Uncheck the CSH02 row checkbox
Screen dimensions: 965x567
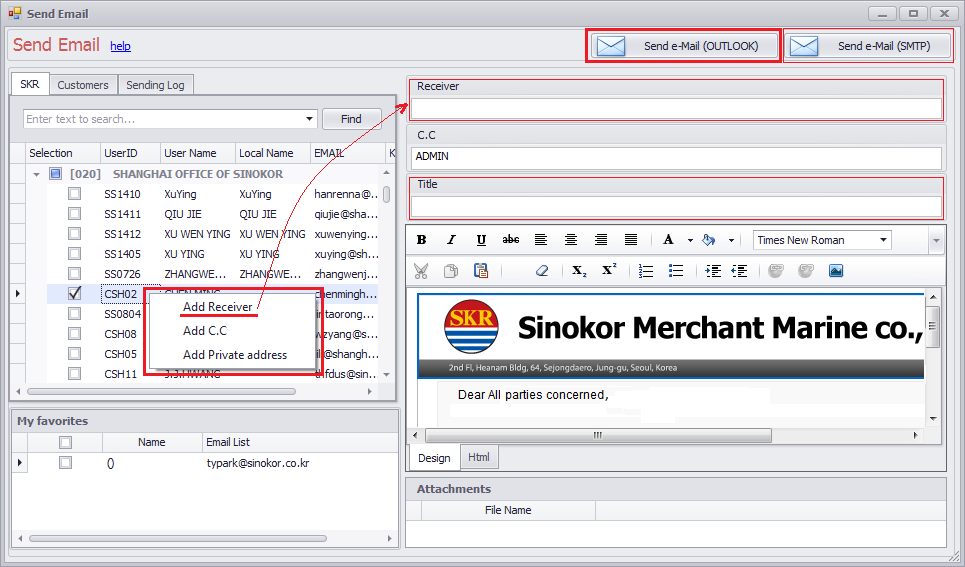pyautogui.click(x=74, y=294)
